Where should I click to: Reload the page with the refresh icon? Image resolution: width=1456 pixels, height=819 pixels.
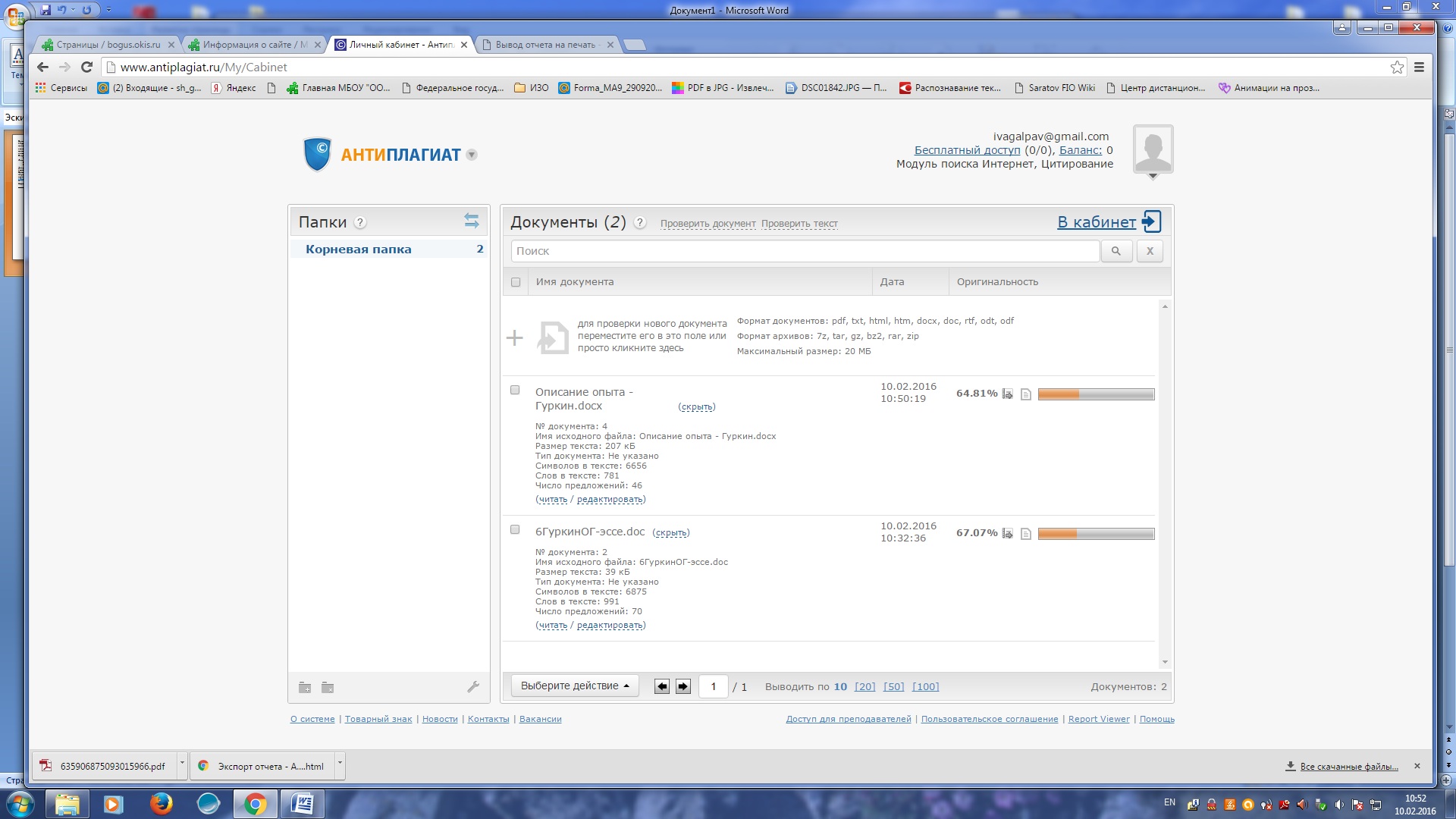click(86, 67)
